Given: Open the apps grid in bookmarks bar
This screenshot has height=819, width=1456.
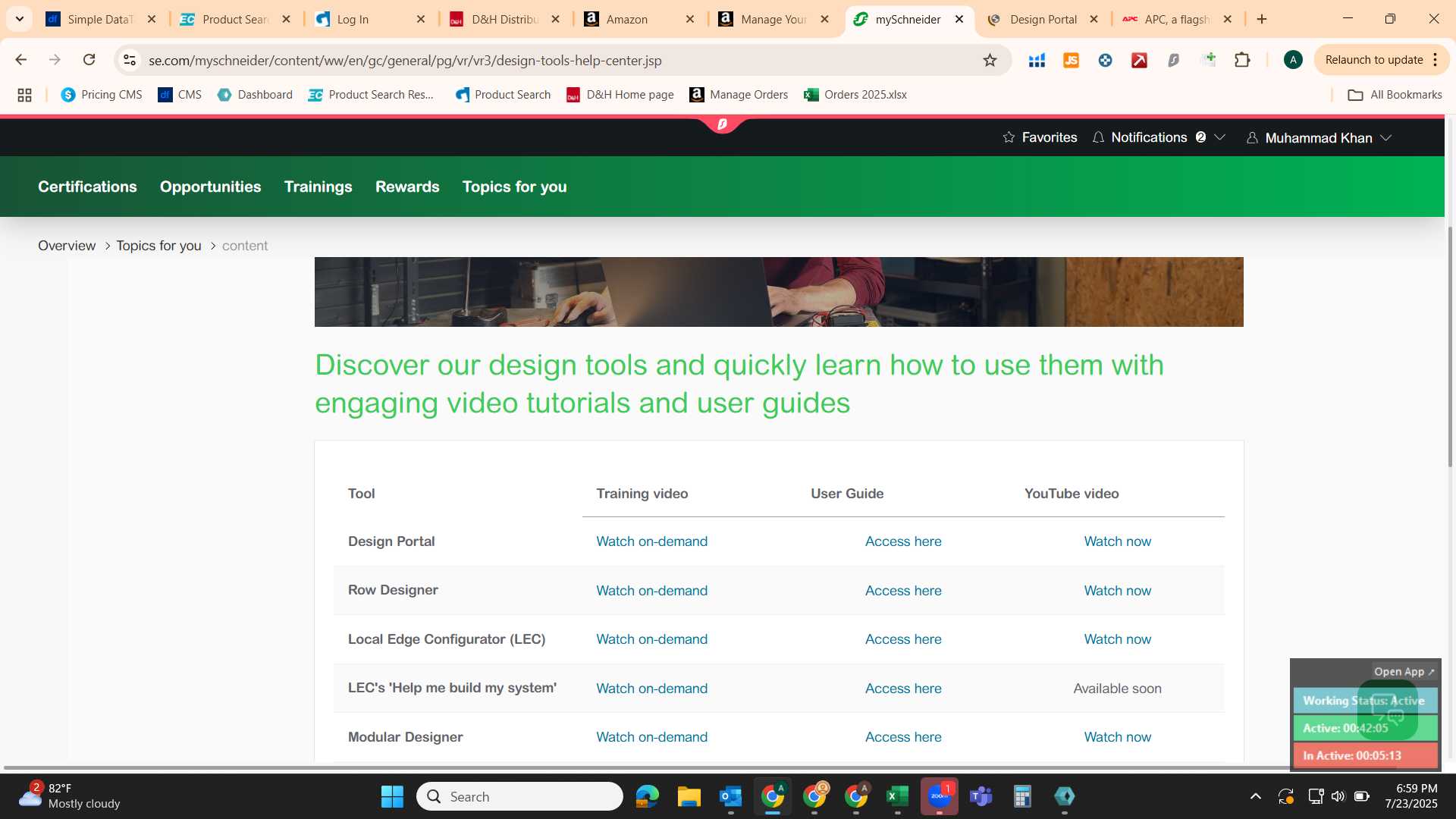Looking at the screenshot, I should pos(24,95).
